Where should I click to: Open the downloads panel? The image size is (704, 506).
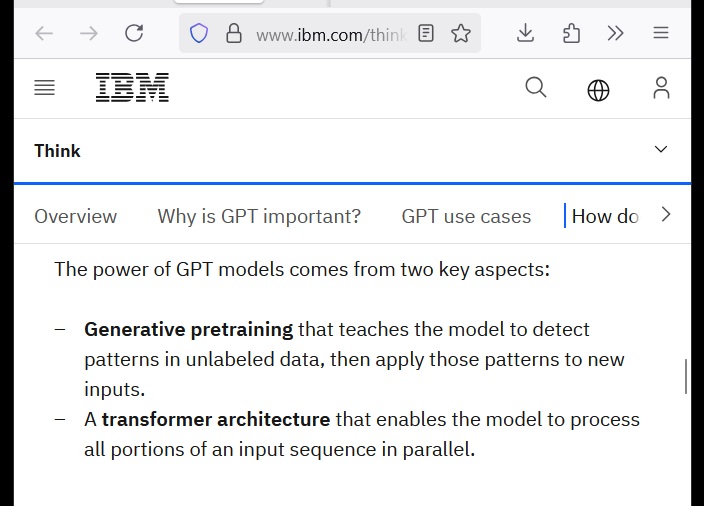[525, 33]
